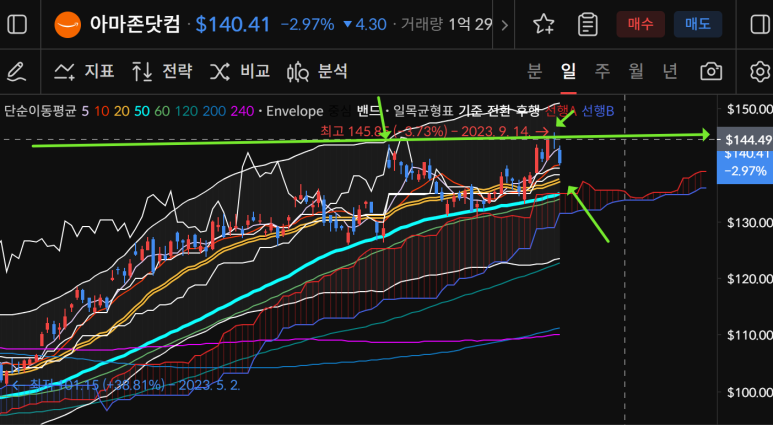Click 단순이동평균 indicator label

[41, 111]
